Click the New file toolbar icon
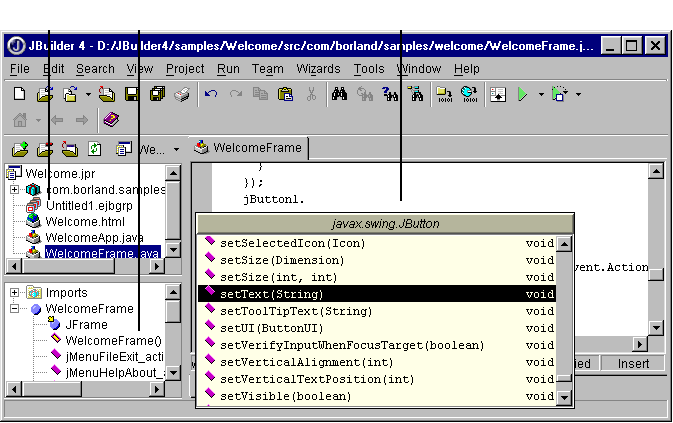The width and height of the screenshot is (673, 423). coord(19,94)
